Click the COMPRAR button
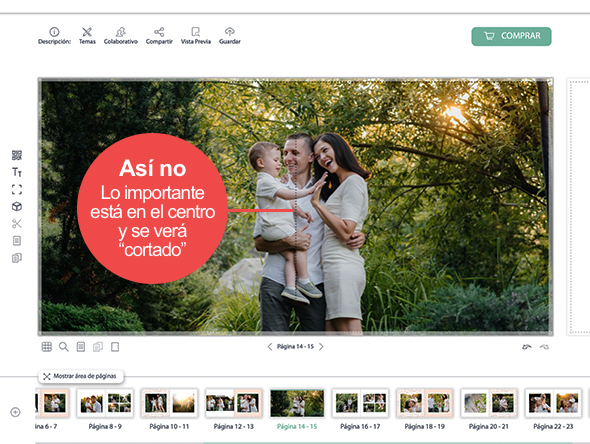Screen dimensions: 590x444 pos(511,36)
